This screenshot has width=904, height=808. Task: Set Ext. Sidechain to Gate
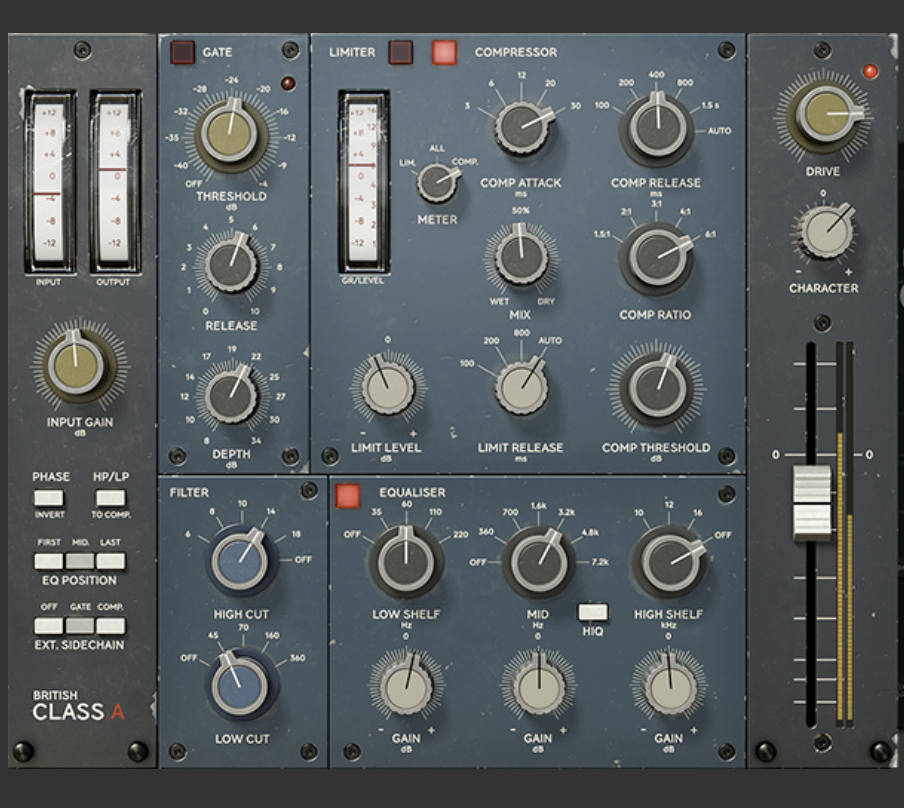pyautogui.click(x=80, y=626)
